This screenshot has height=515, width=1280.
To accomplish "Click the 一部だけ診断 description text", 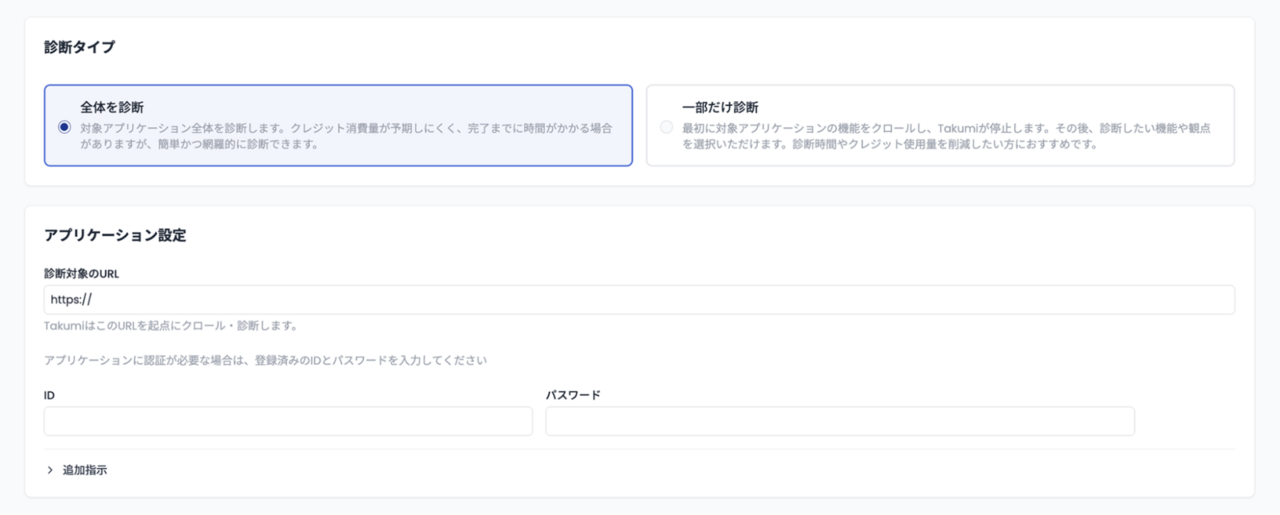I will [946, 136].
